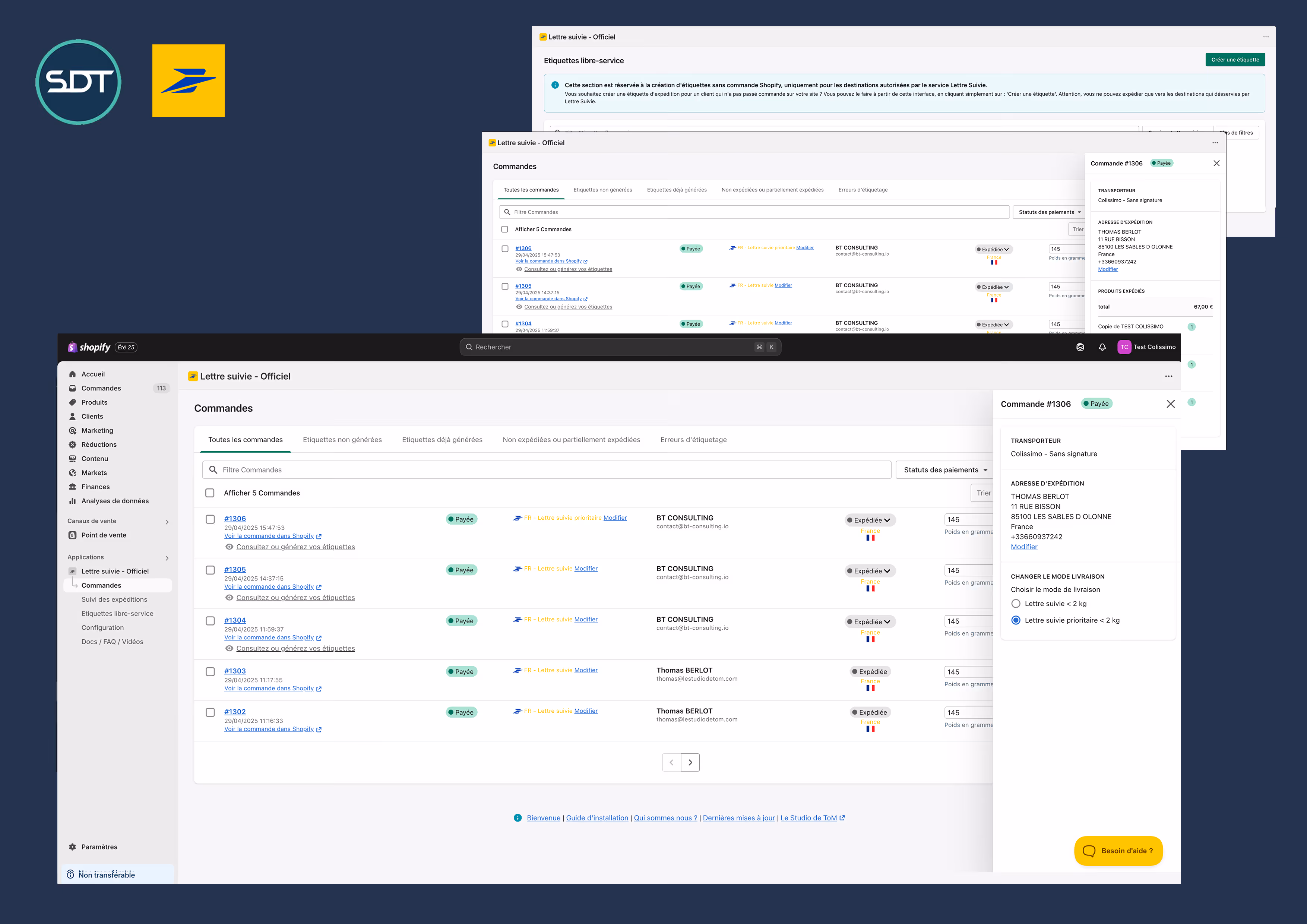Tick the checkbox for order #1306
1307x924 pixels.
point(209,519)
